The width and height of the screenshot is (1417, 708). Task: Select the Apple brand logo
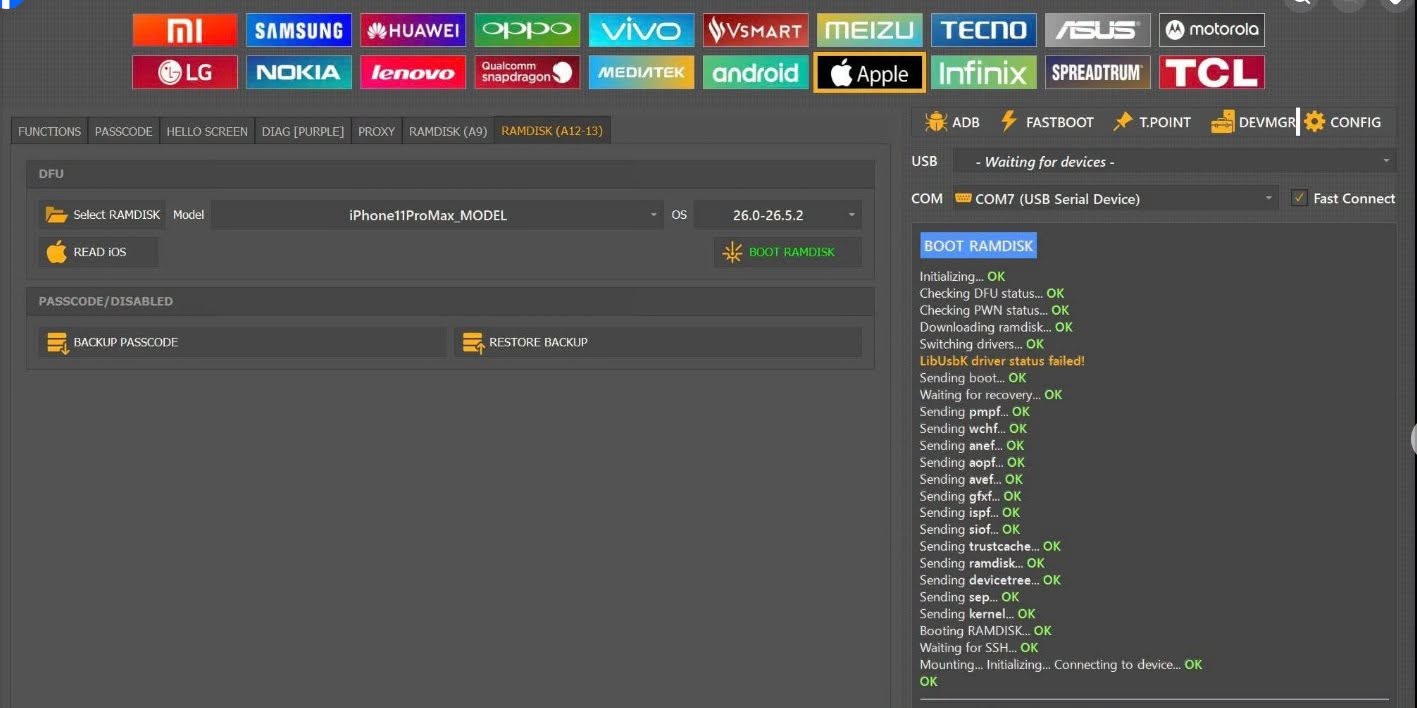[869, 72]
